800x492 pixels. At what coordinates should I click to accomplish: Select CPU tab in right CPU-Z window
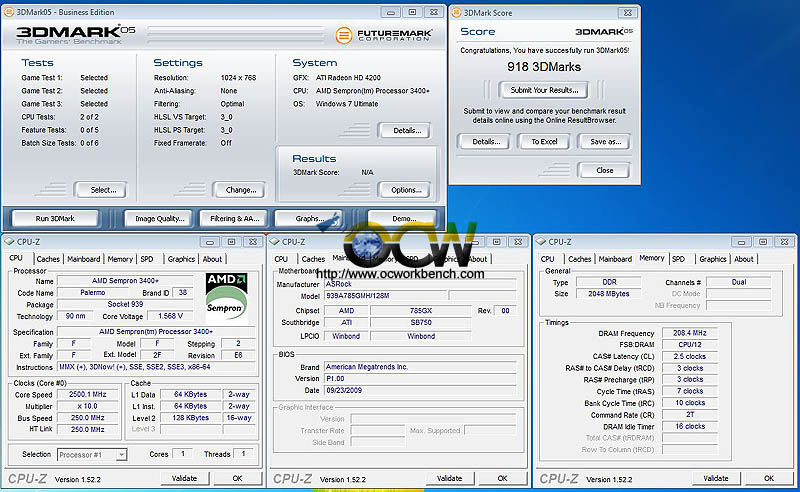(x=547, y=259)
